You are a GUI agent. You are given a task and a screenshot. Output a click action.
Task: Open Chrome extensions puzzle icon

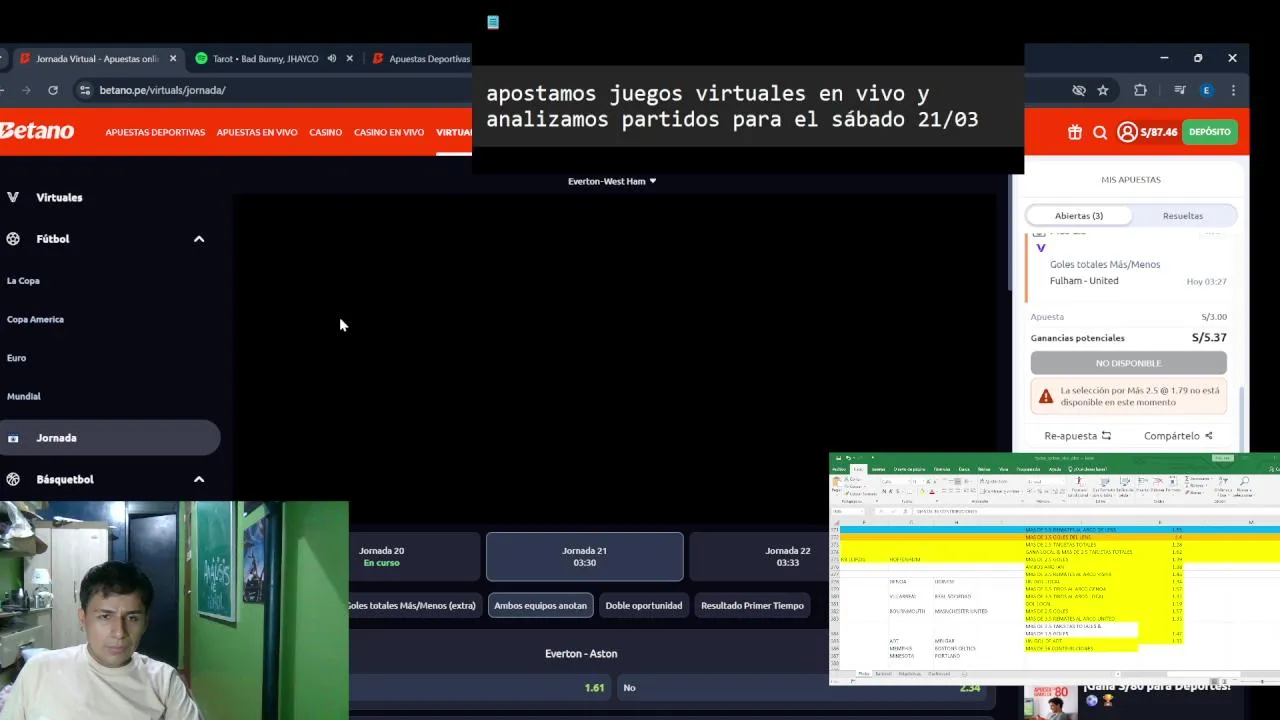[1140, 90]
